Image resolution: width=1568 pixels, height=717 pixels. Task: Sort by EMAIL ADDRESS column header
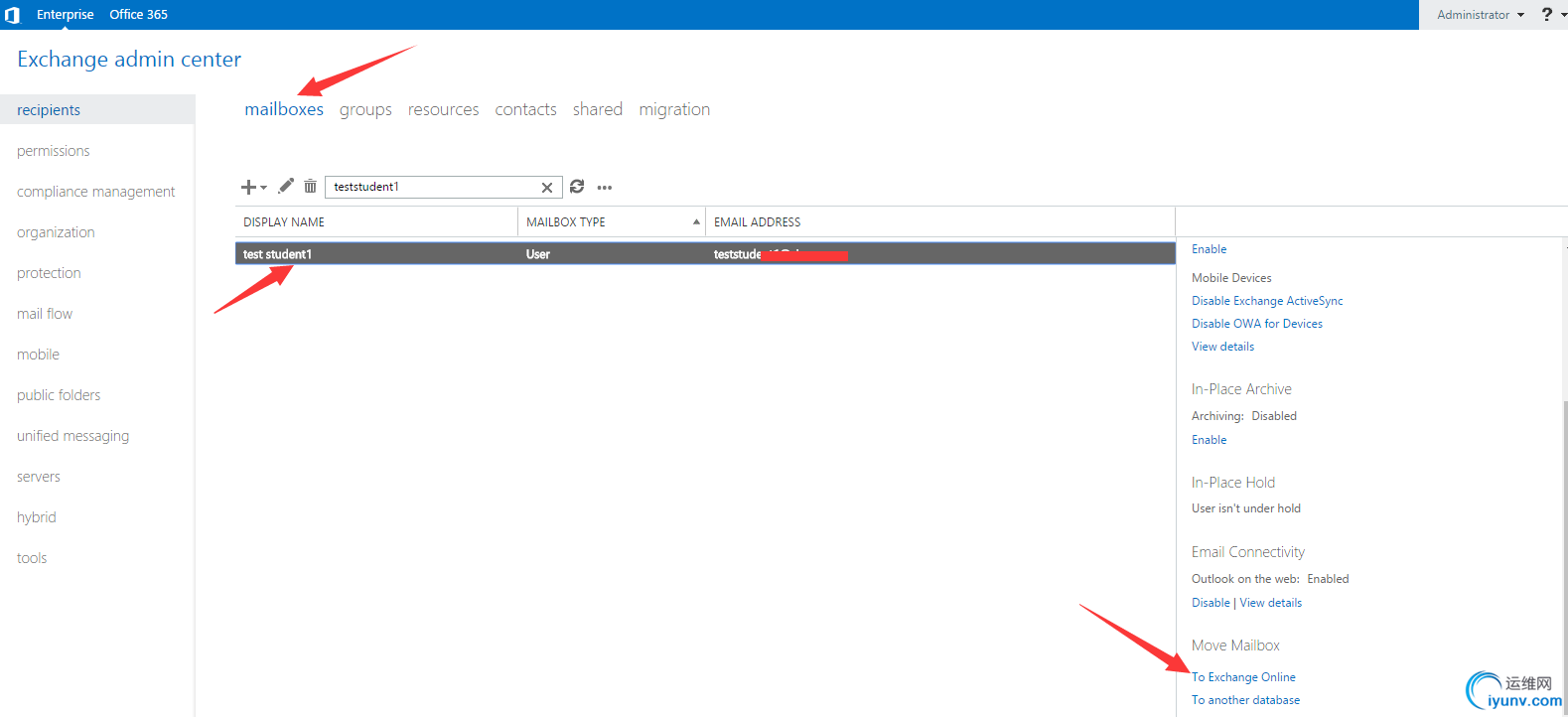coord(940,222)
